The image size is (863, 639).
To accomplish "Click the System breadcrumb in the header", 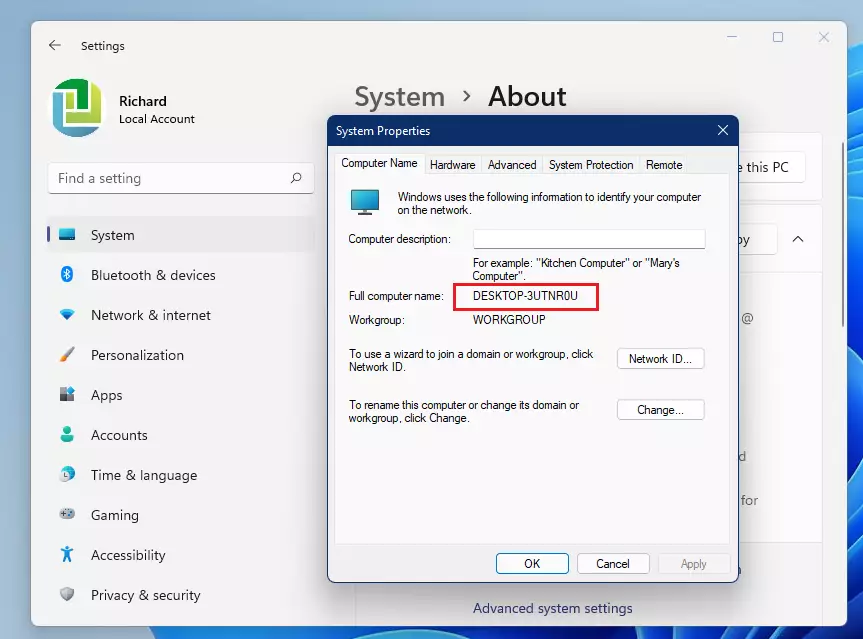I will click(400, 97).
